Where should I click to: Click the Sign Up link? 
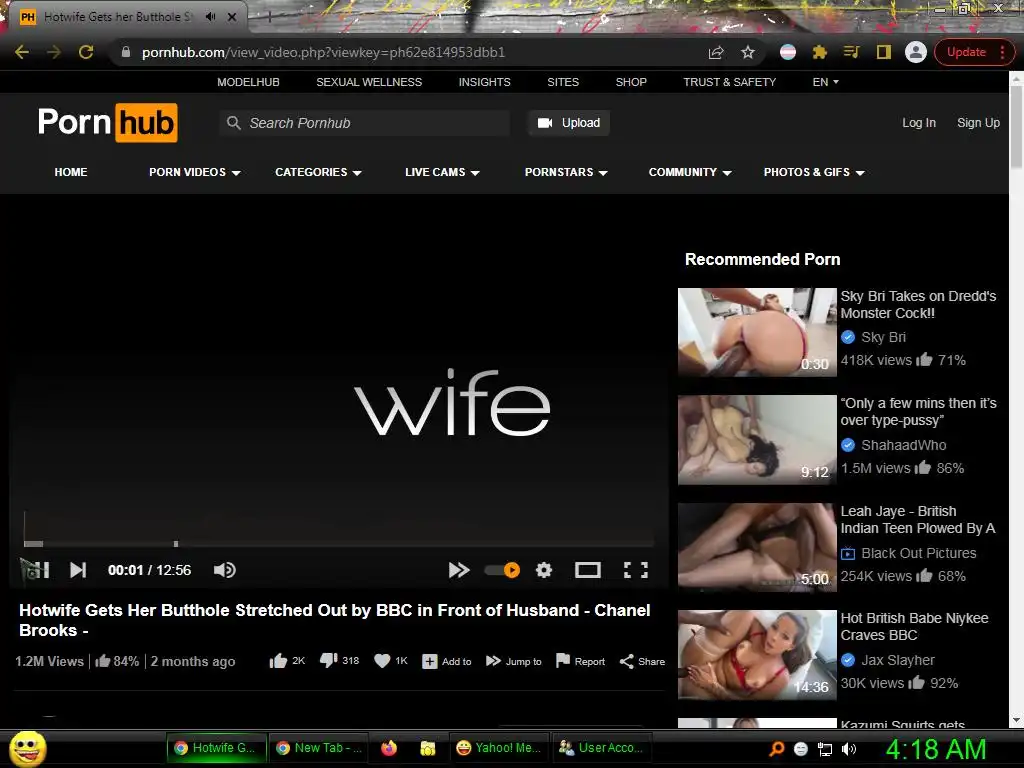pos(978,123)
